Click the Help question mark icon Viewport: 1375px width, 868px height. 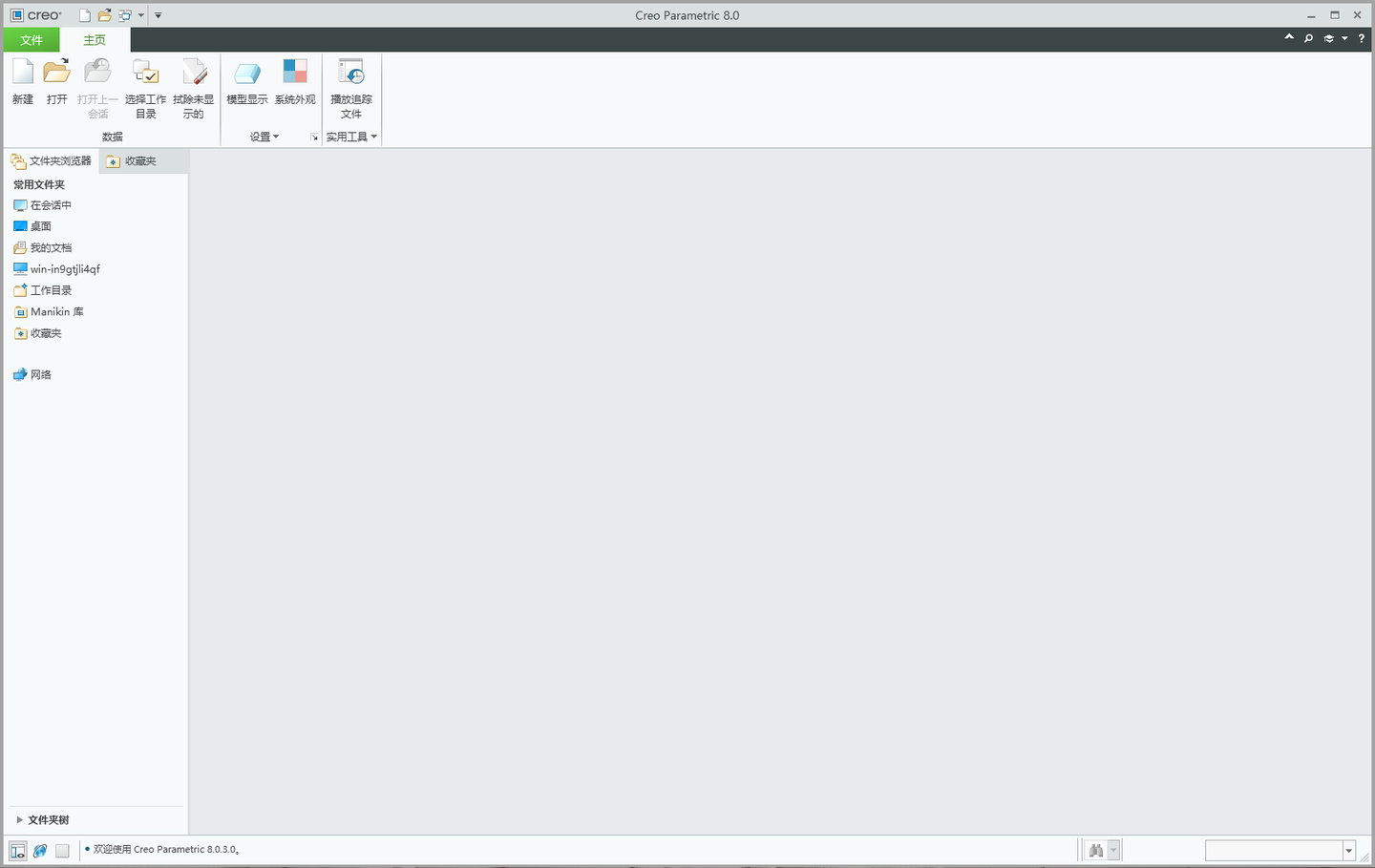point(1362,38)
